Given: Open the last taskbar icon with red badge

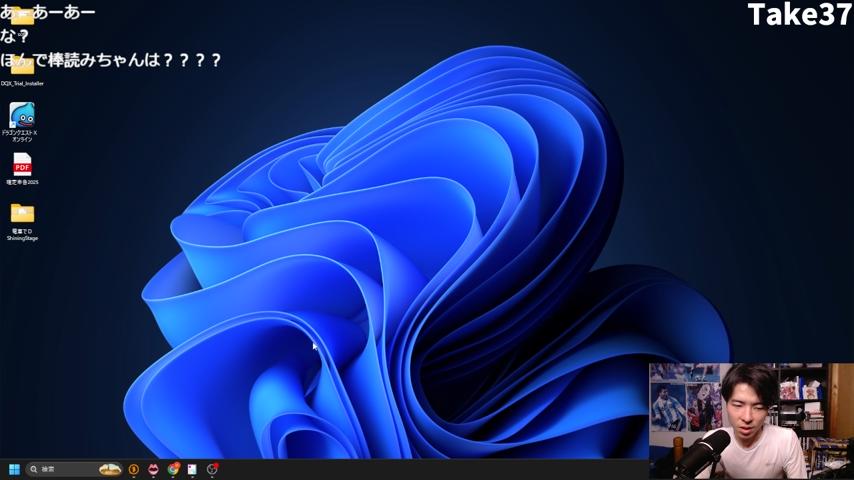Looking at the screenshot, I should (x=212, y=469).
